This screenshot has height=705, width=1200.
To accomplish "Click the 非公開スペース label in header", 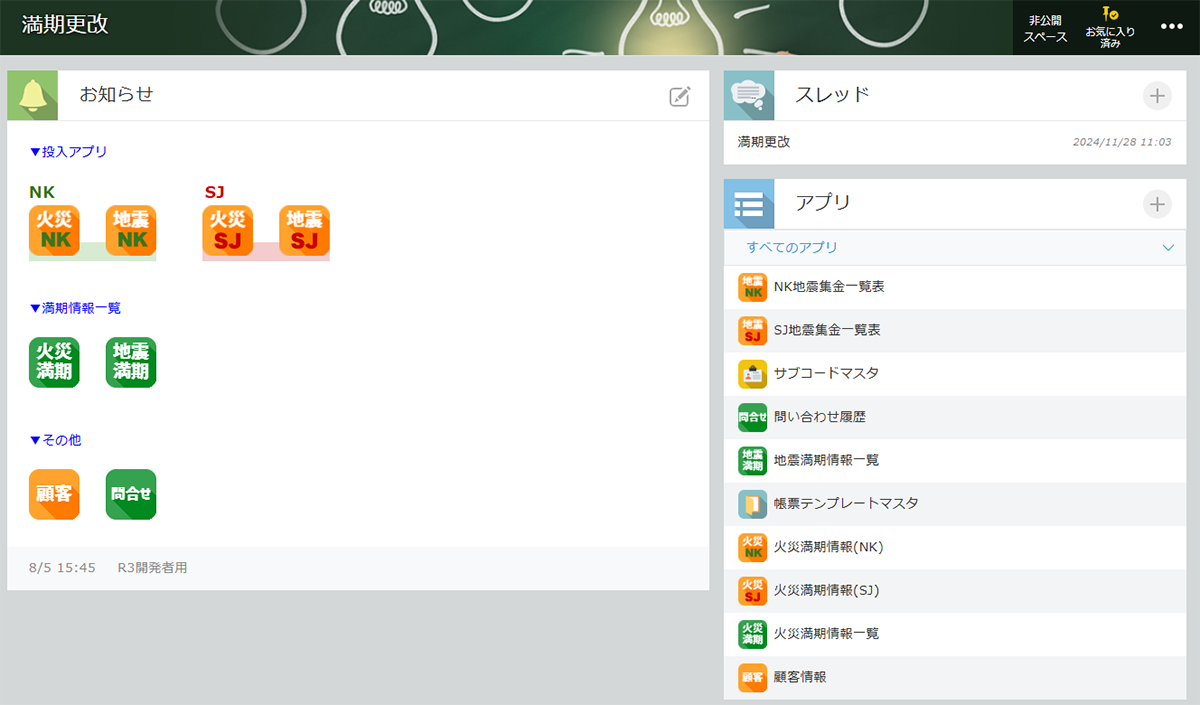I will [1045, 28].
